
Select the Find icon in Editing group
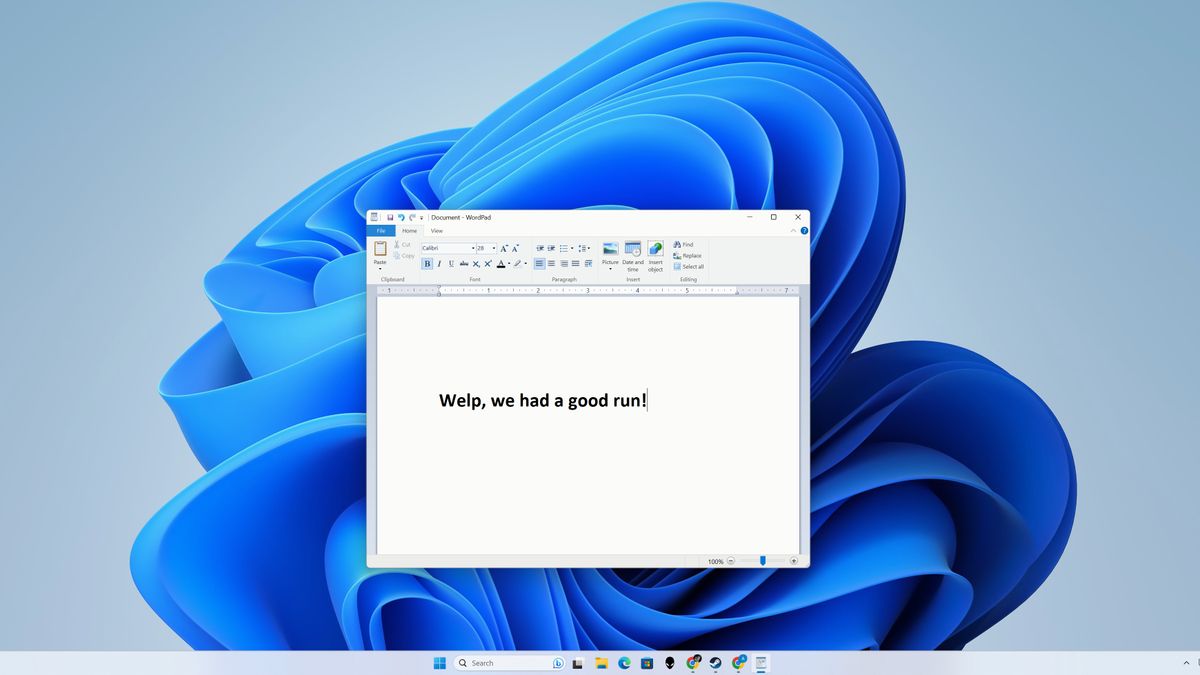(685, 245)
